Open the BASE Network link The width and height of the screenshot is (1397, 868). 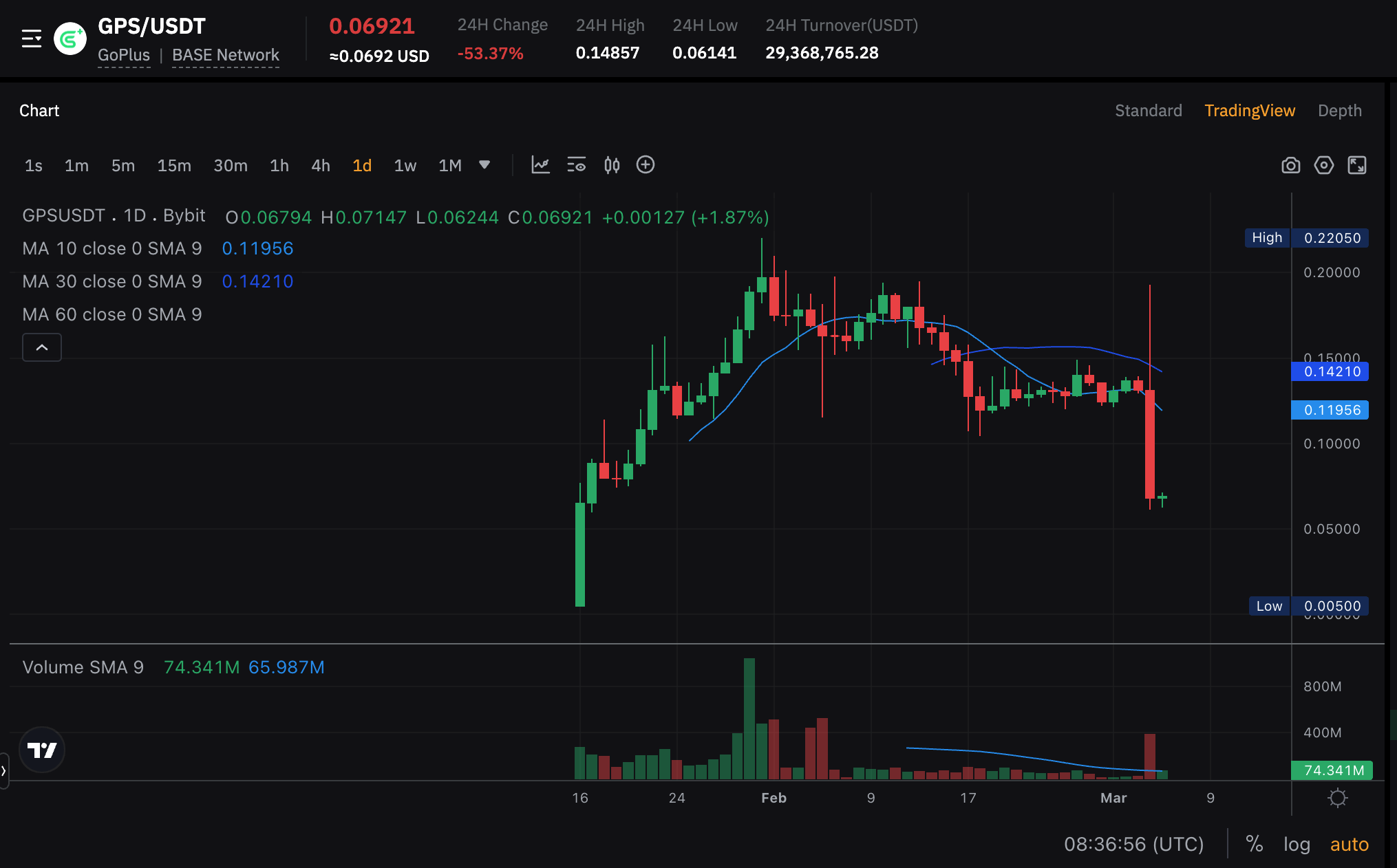[x=226, y=55]
